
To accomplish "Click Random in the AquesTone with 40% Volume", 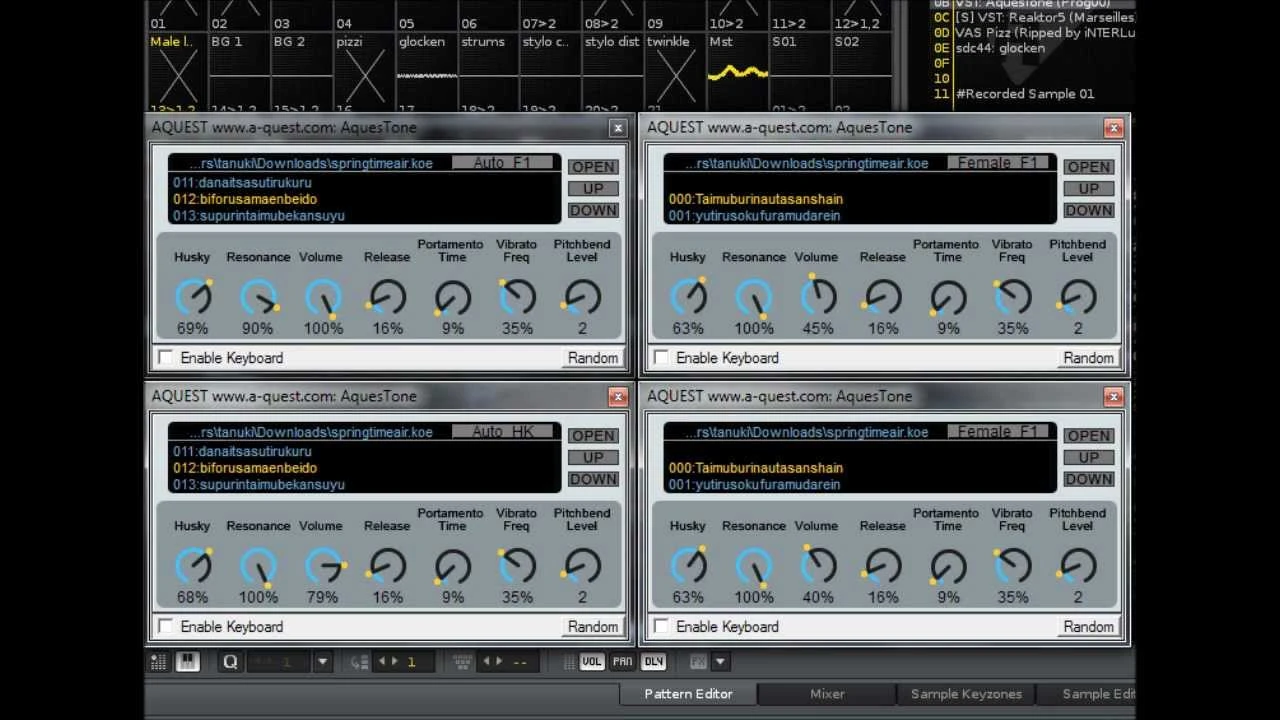I will 1089,627.
